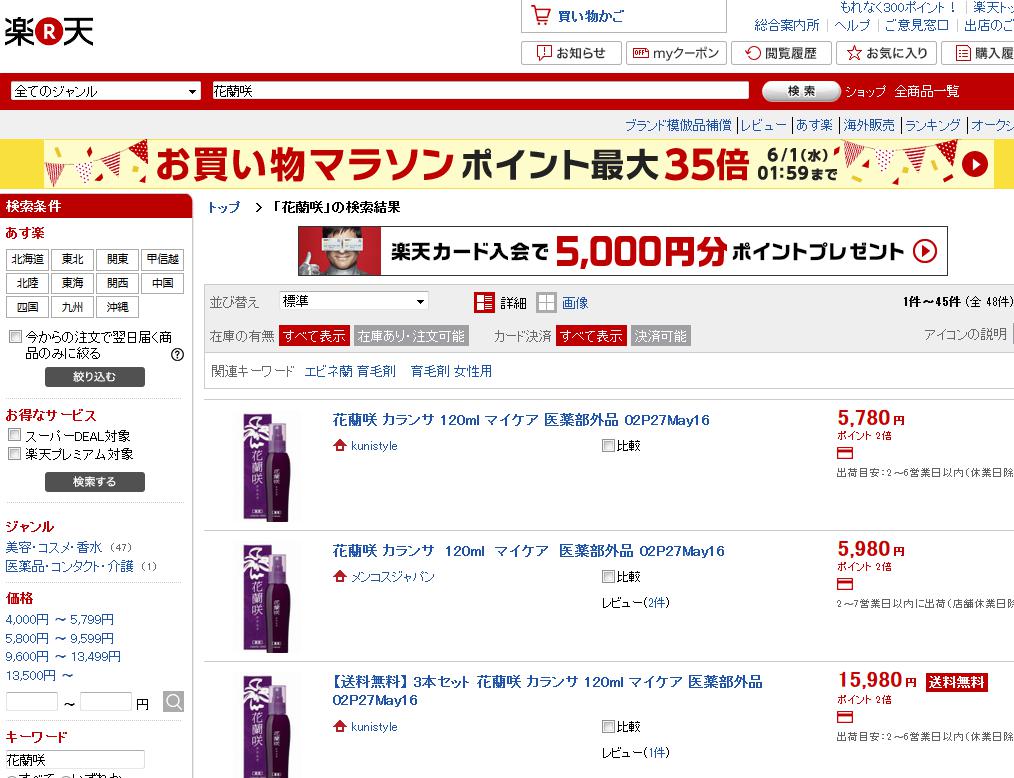Screen dimensions: 1014x778
Task: Select 北海道 region button
Action: tap(28, 259)
